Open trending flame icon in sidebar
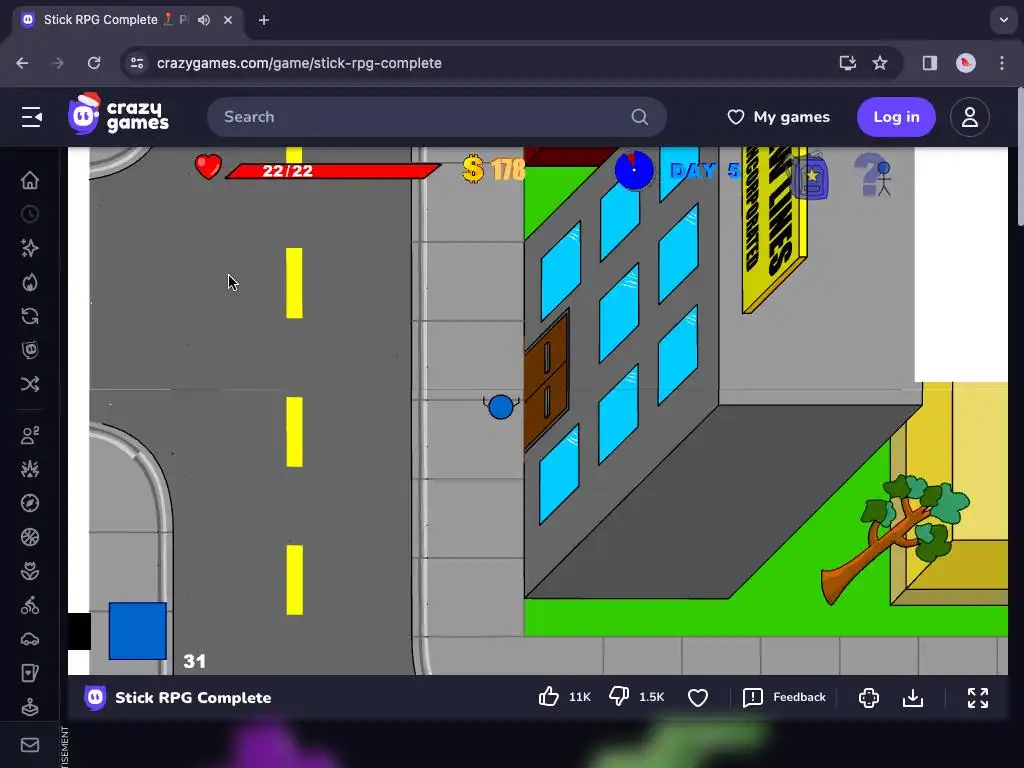 30,282
